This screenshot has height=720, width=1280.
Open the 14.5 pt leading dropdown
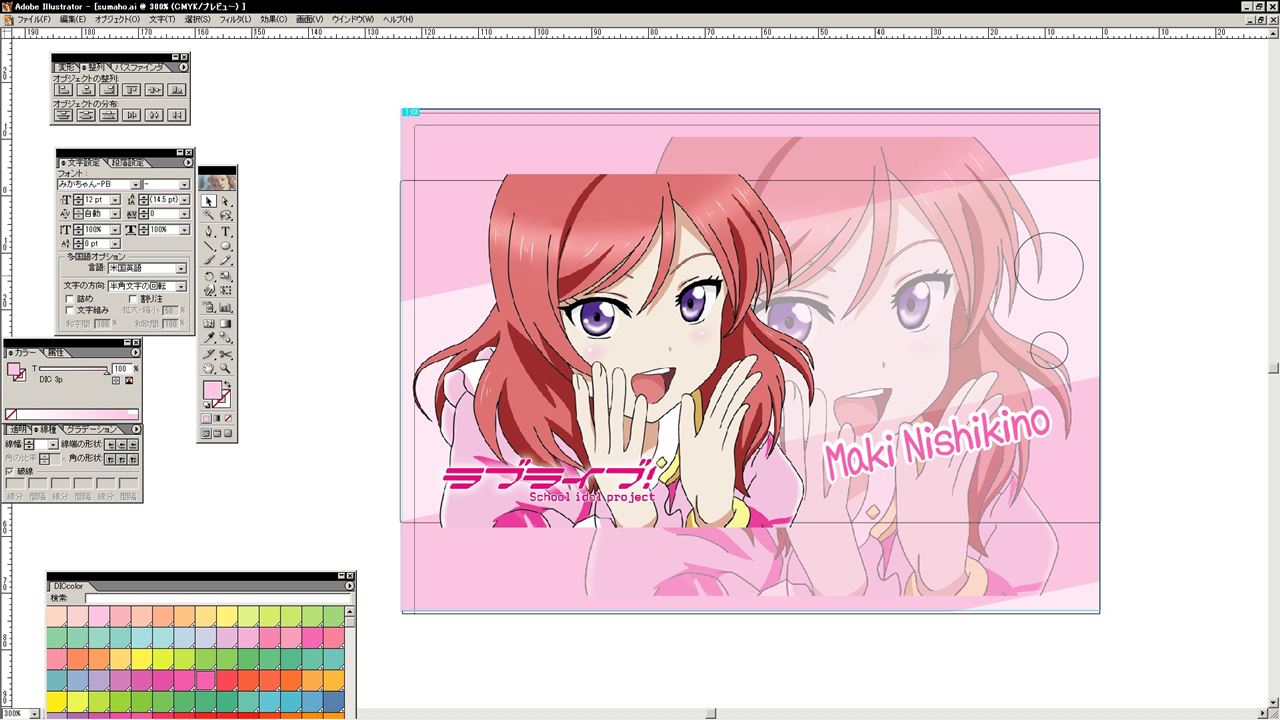tap(184, 200)
